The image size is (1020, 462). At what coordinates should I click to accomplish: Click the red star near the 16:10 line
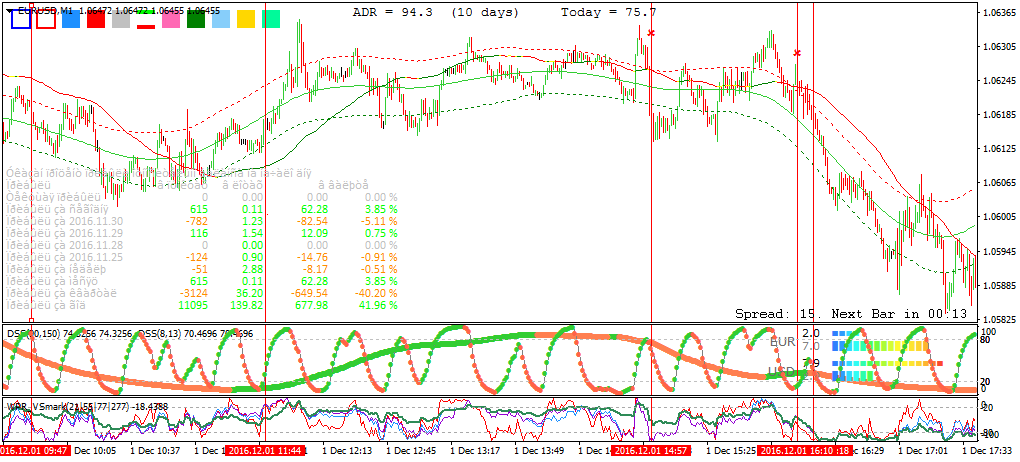pyautogui.click(x=798, y=53)
